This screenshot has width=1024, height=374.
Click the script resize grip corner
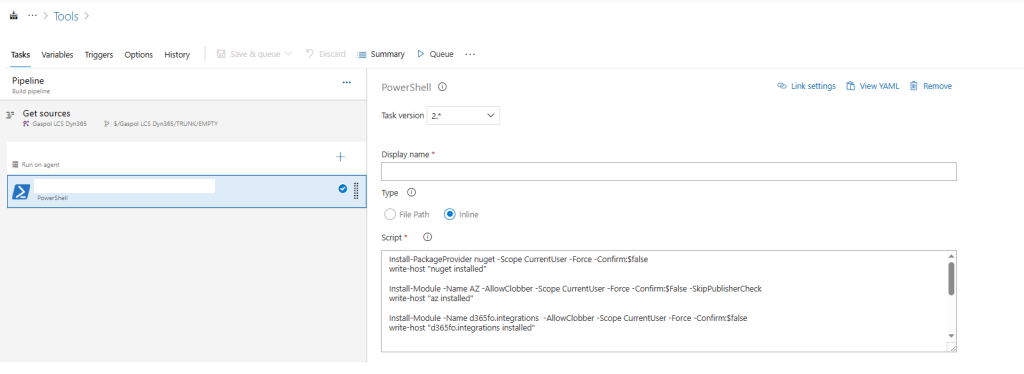tap(952, 349)
